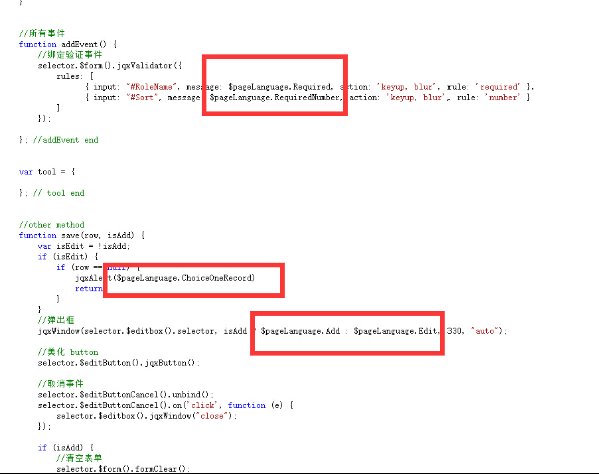Image resolution: width=599 pixels, height=474 pixels.
Task: Click $pageLanguage.Edit in jqxWindow call
Action: [395, 331]
